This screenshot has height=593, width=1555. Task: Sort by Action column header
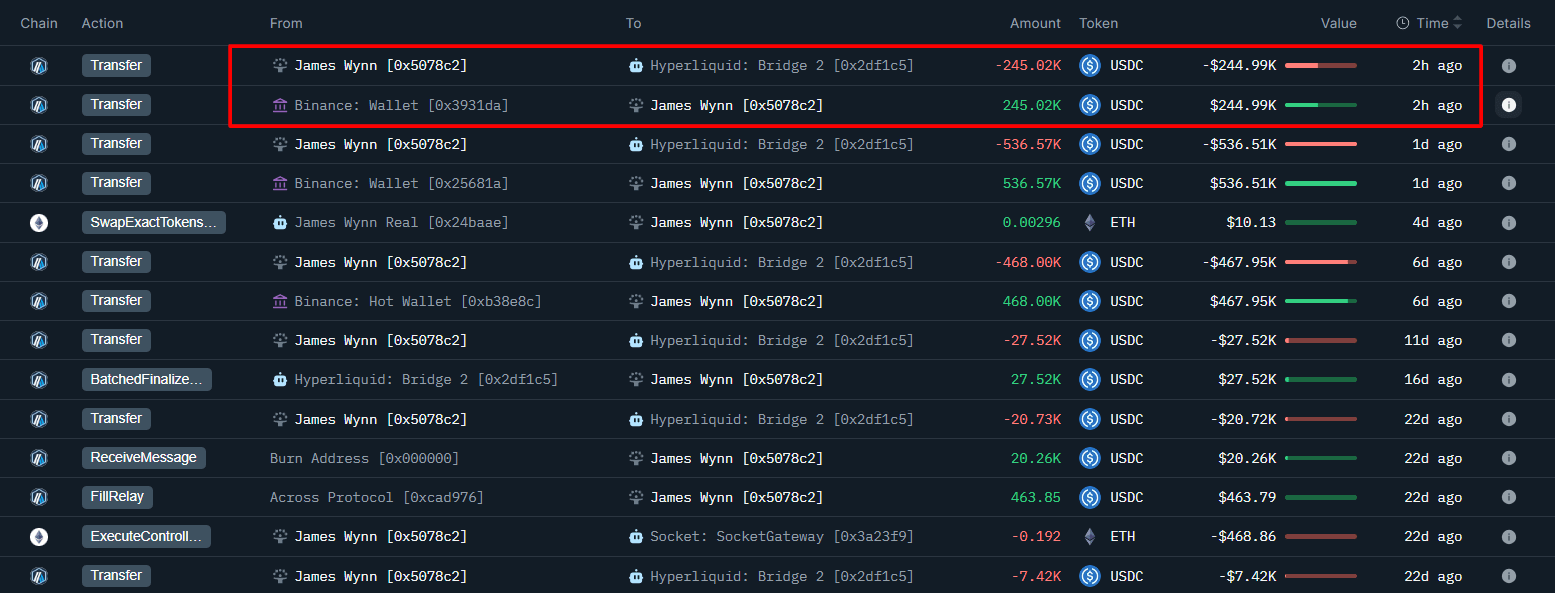pyautogui.click(x=102, y=23)
